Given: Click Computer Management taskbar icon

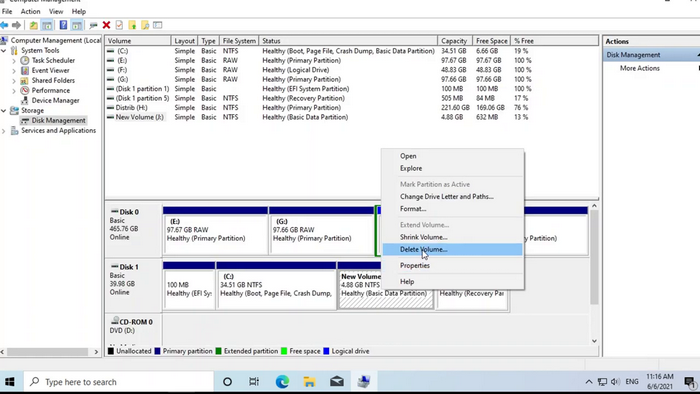Looking at the screenshot, I should tap(364, 382).
